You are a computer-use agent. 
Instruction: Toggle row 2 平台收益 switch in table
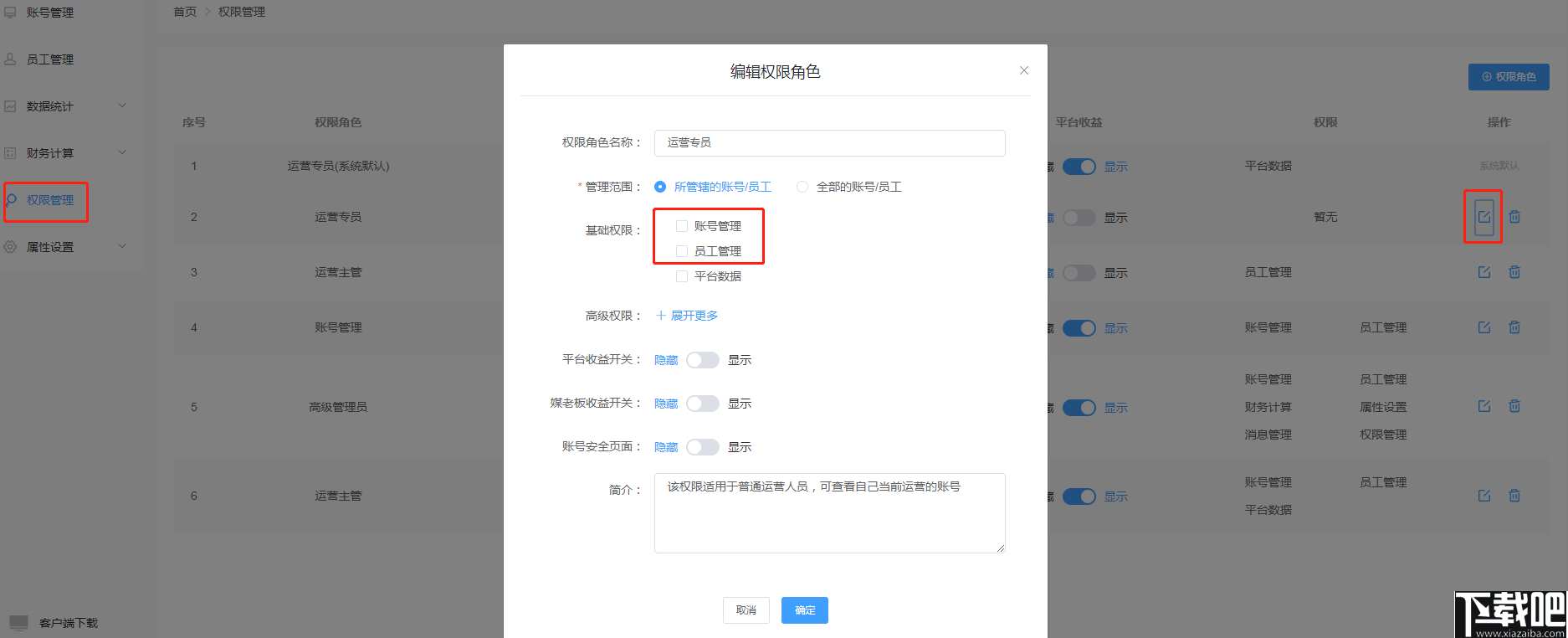click(1079, 218)
